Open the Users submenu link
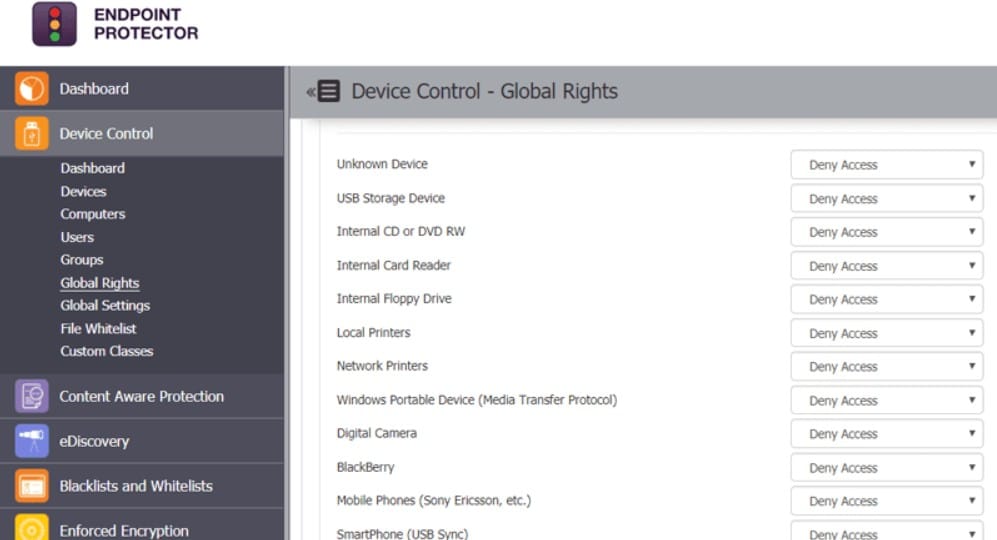The image size is (997, 540). pyautogui.click(x=77, y=237)
